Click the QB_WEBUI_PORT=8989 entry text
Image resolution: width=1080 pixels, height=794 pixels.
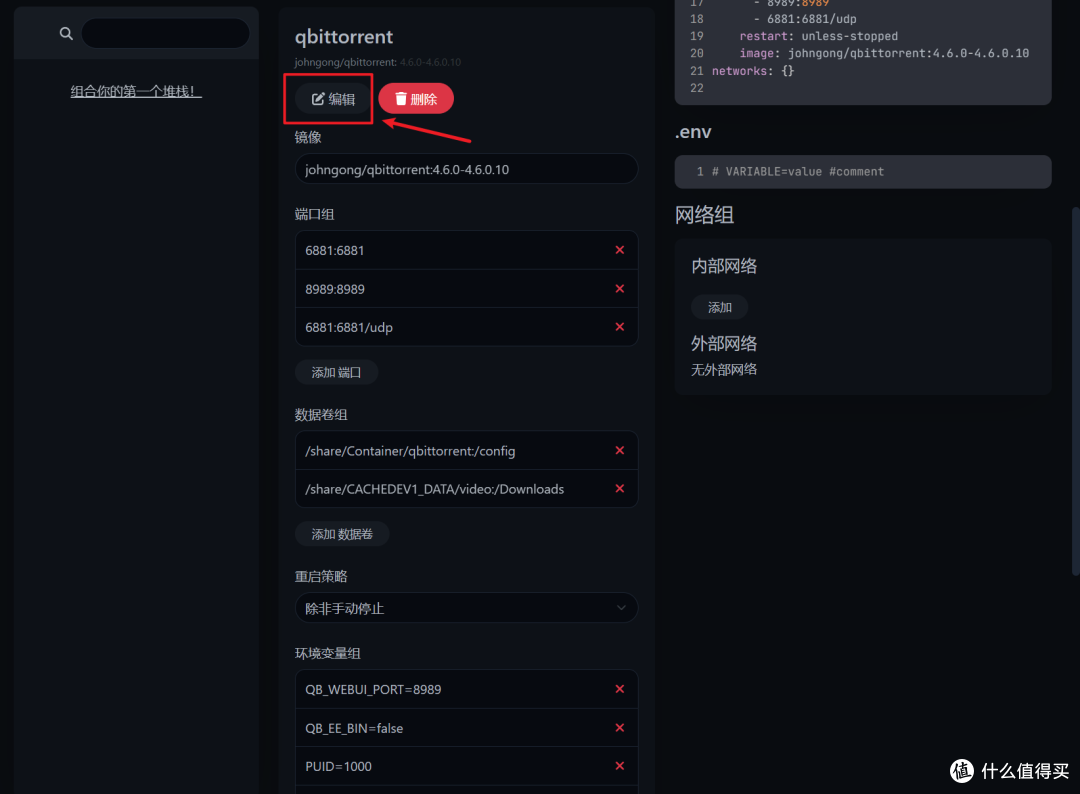pos(373,690)
